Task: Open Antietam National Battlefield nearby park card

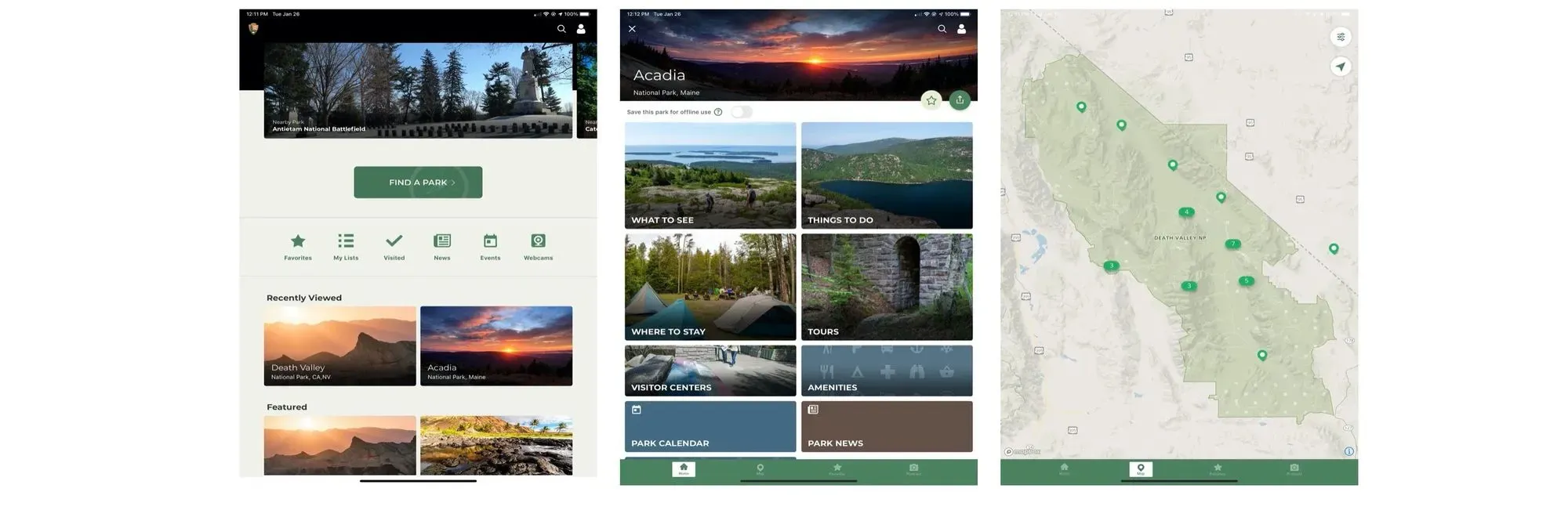Action: click(x=418, y=90)
